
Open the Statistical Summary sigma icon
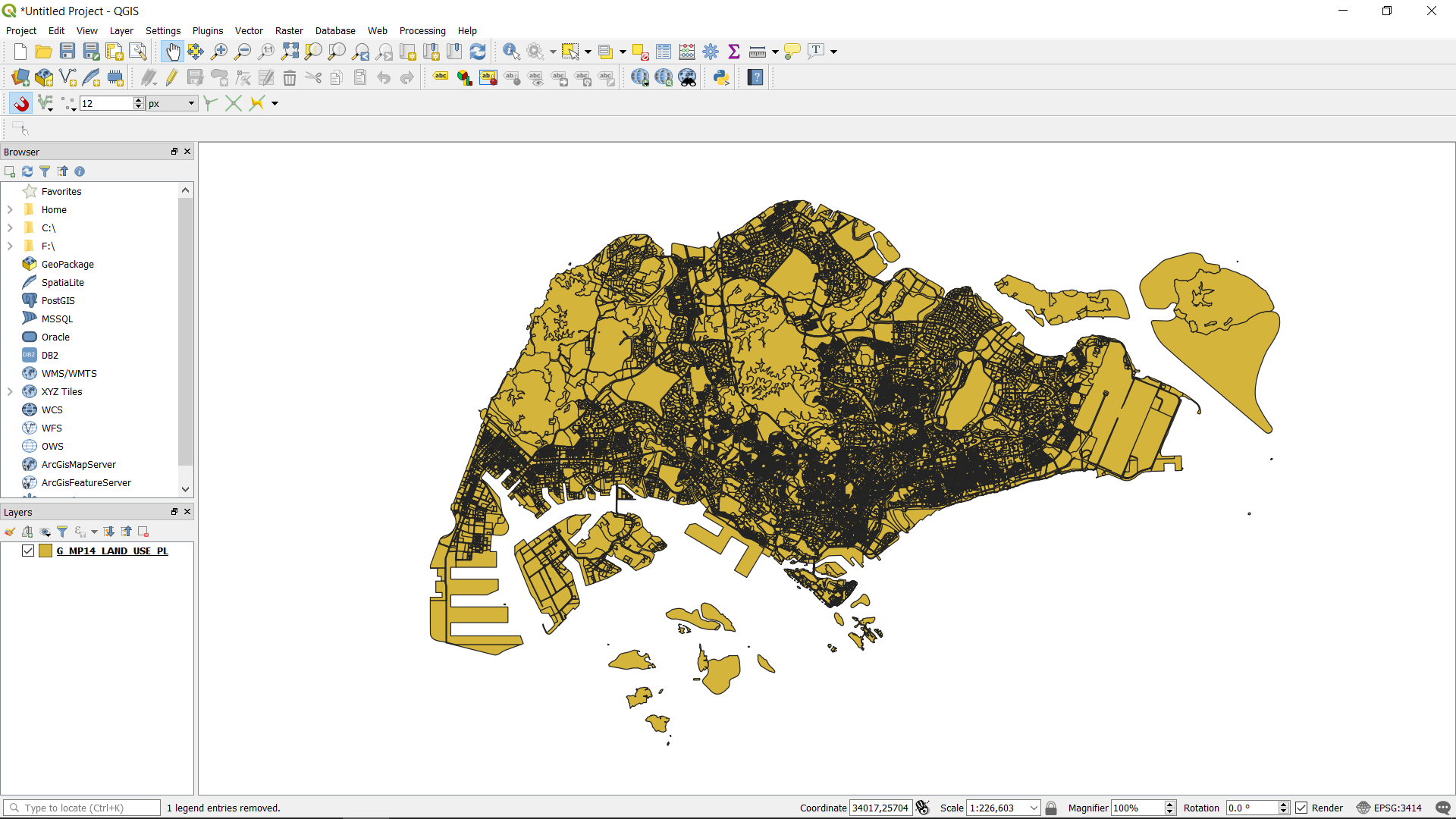pyautogui.click(x=733, y=52)
